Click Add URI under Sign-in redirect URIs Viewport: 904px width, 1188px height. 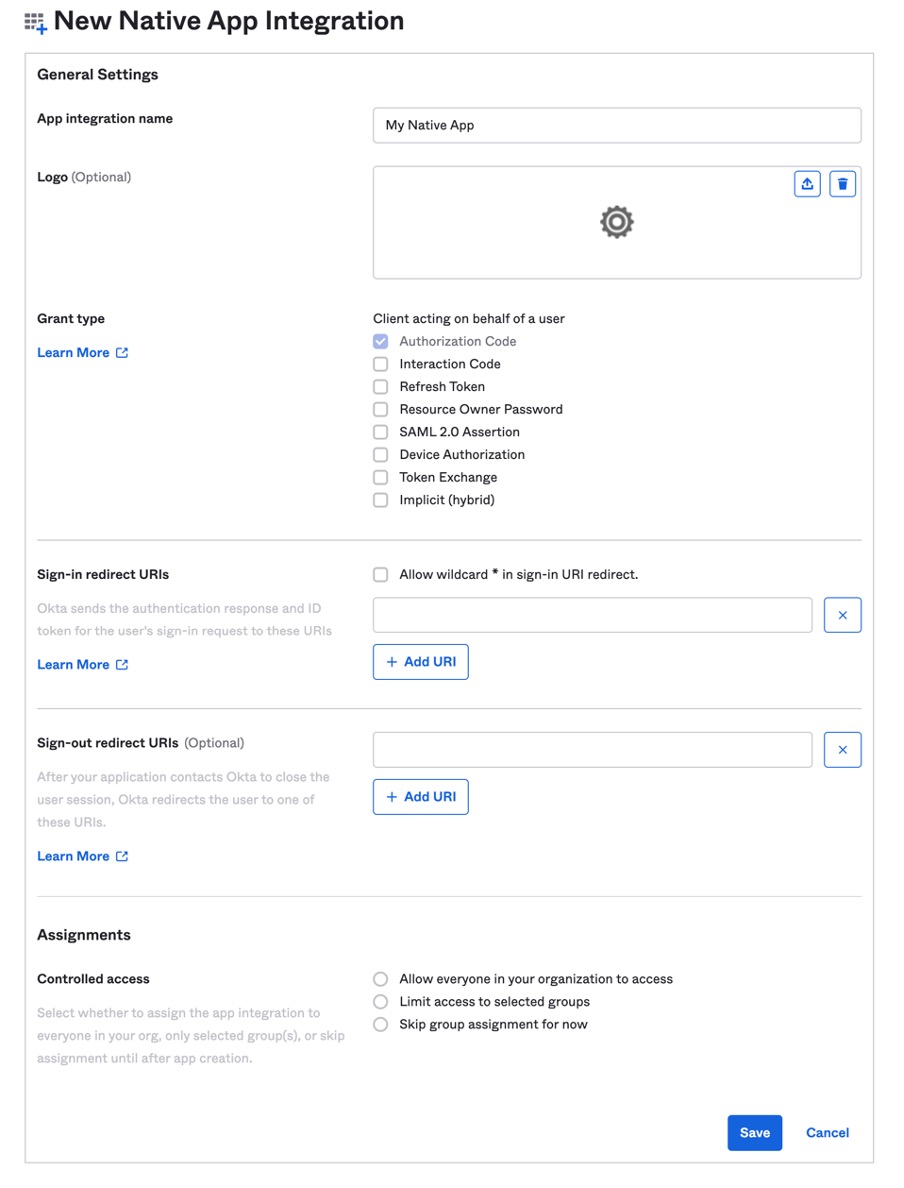pyautogui.click(x=421, y=662)
